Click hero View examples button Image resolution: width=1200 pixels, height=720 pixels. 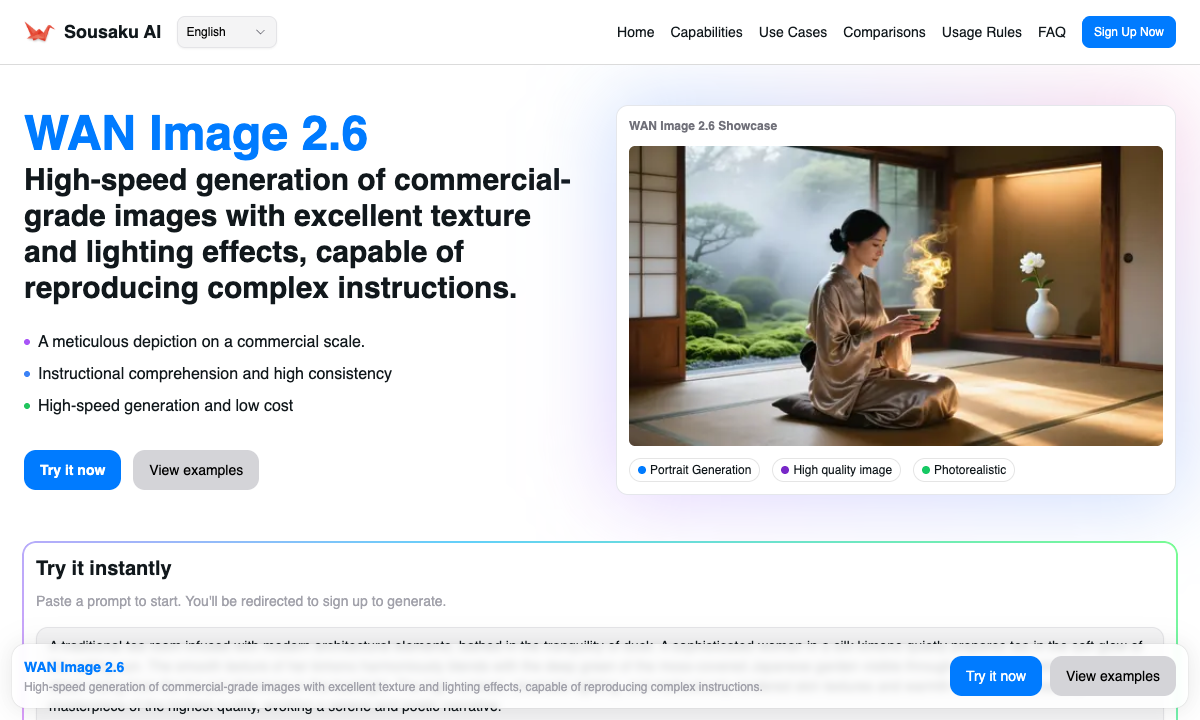click(x=196, y=470)
